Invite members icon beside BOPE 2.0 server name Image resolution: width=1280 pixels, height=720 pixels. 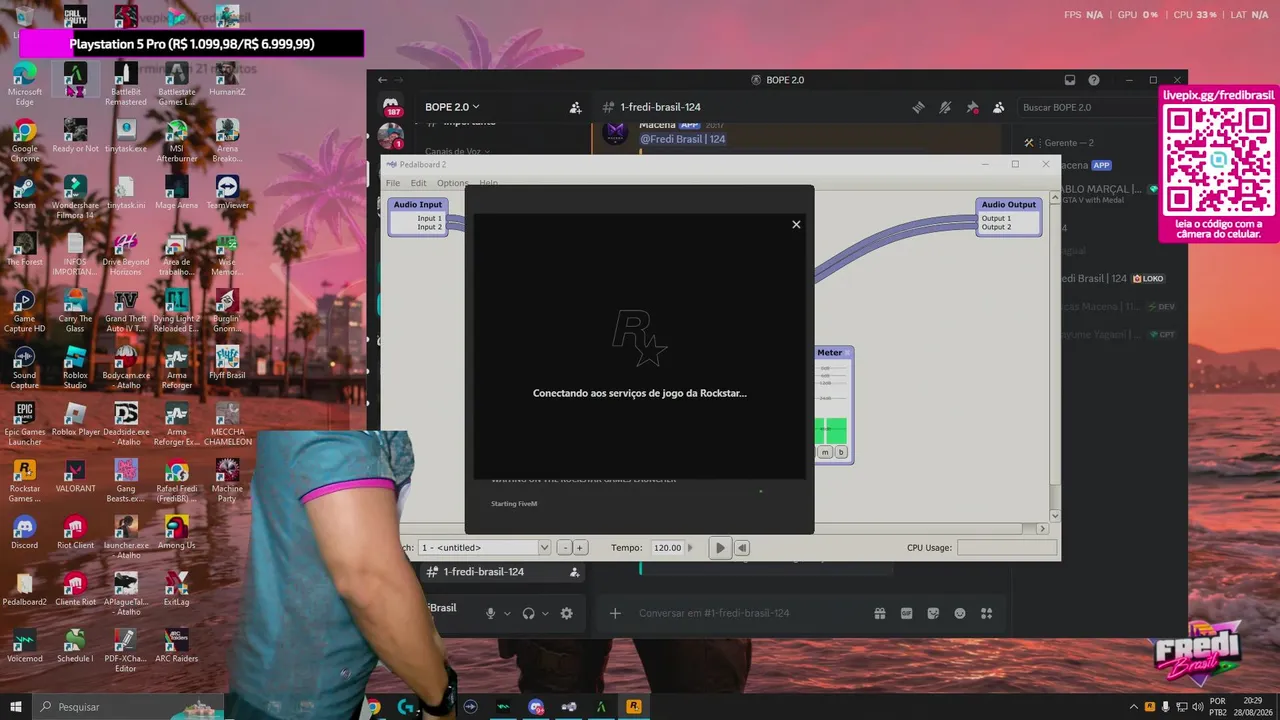point(575,107)
